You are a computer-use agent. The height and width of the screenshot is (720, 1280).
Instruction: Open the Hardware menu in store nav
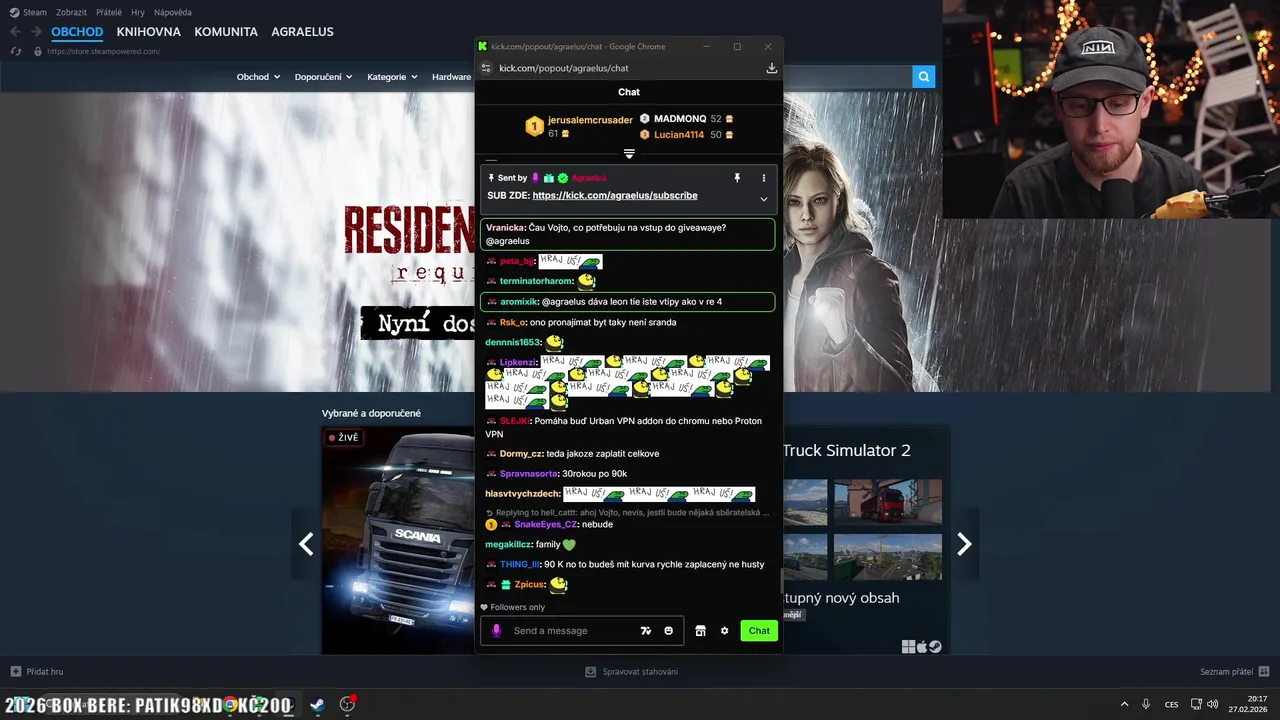(451, 77)
